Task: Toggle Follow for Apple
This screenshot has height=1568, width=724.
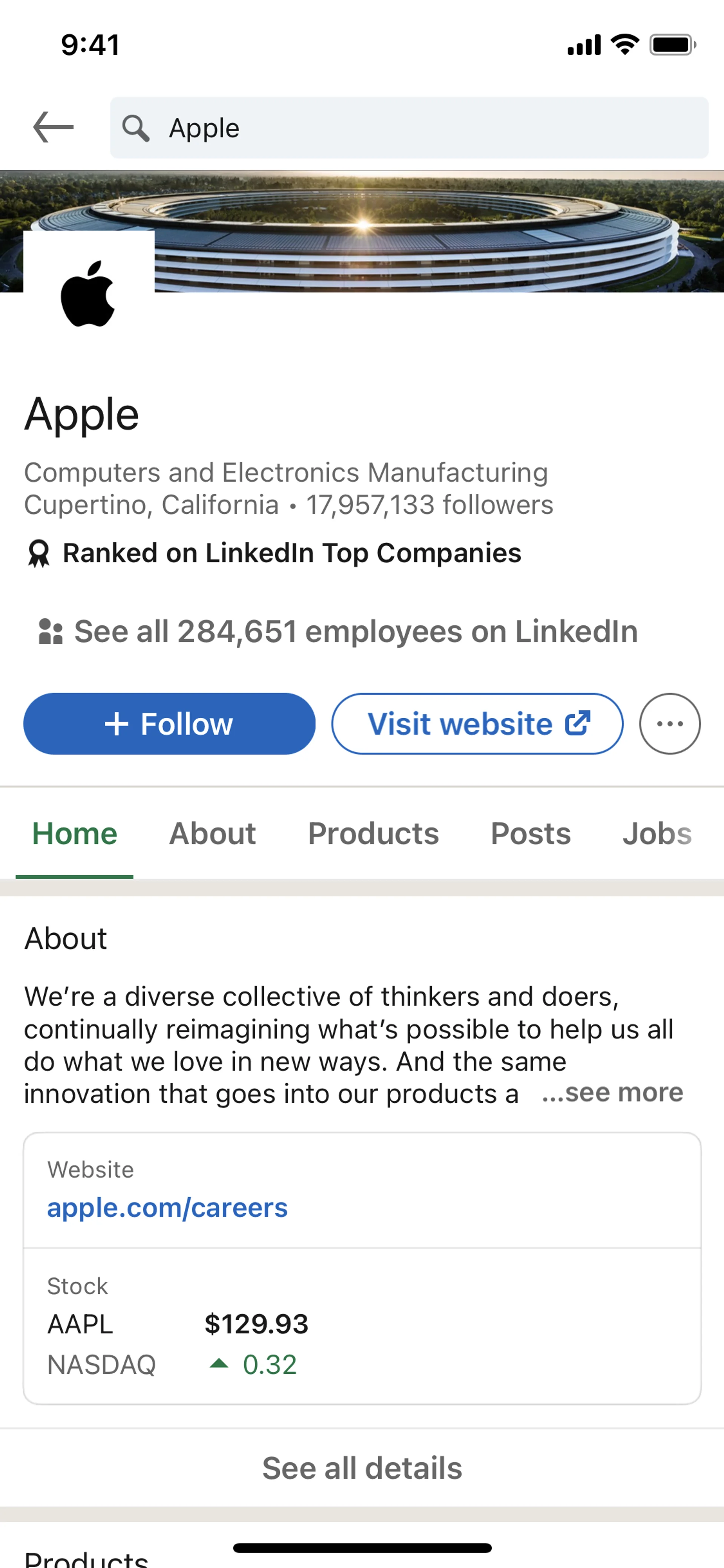Action: pos(169,724)
